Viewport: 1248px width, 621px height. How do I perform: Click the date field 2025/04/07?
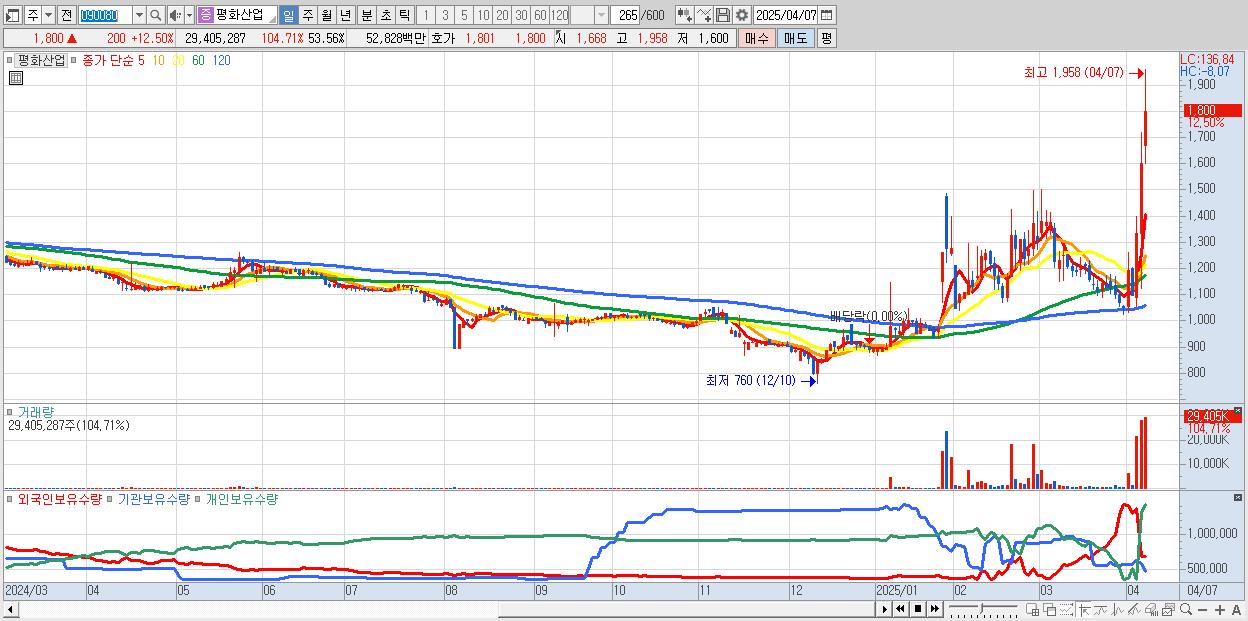tap(786, 15)
